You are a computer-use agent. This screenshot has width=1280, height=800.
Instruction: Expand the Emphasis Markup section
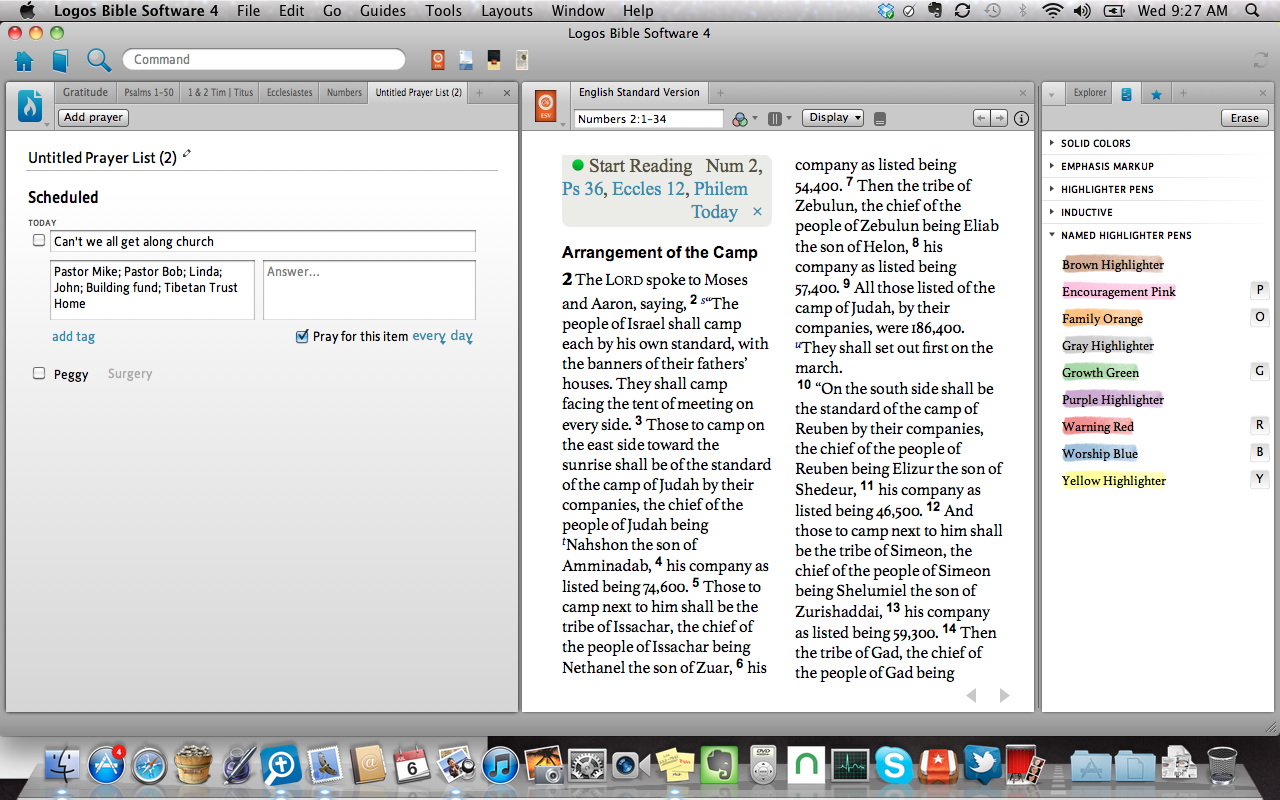tap(1052, 166)
